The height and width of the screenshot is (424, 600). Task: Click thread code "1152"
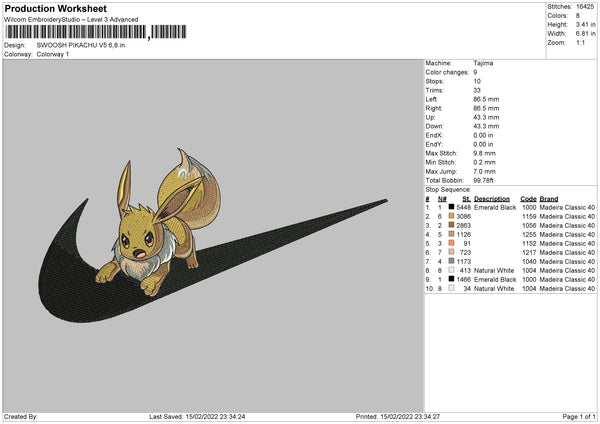pyautogui.click(x=529, y=243)
